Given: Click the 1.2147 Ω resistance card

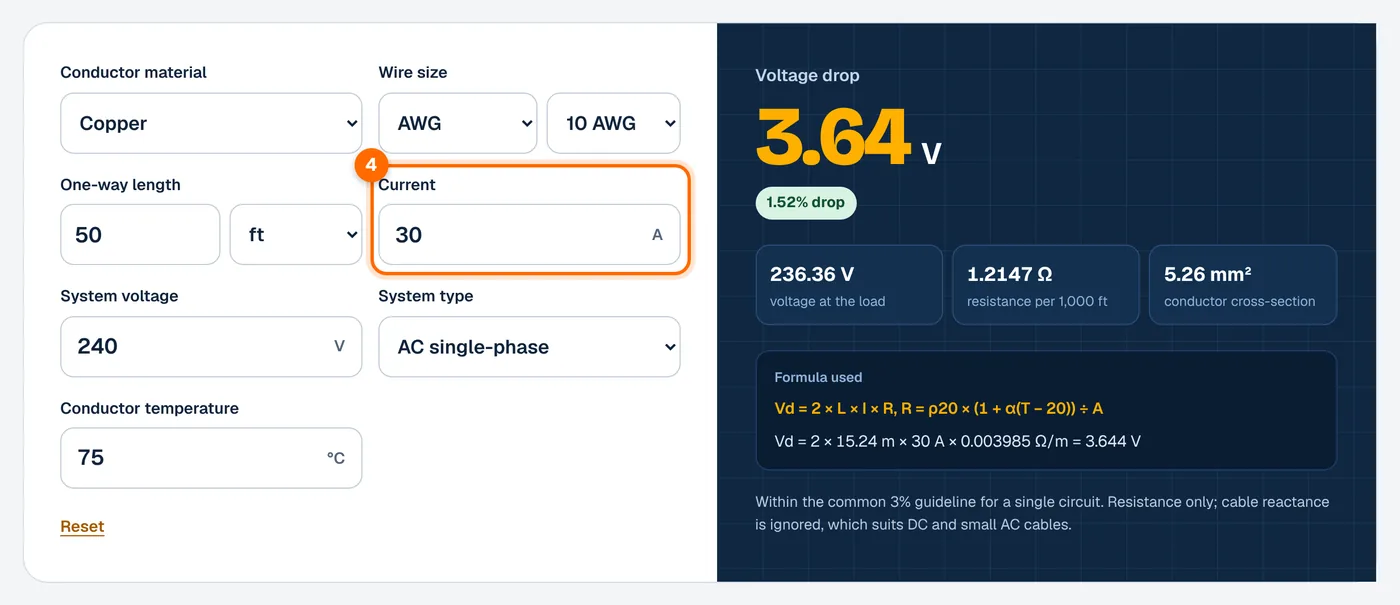Looking at the screenshot, I should (1046, 285).
